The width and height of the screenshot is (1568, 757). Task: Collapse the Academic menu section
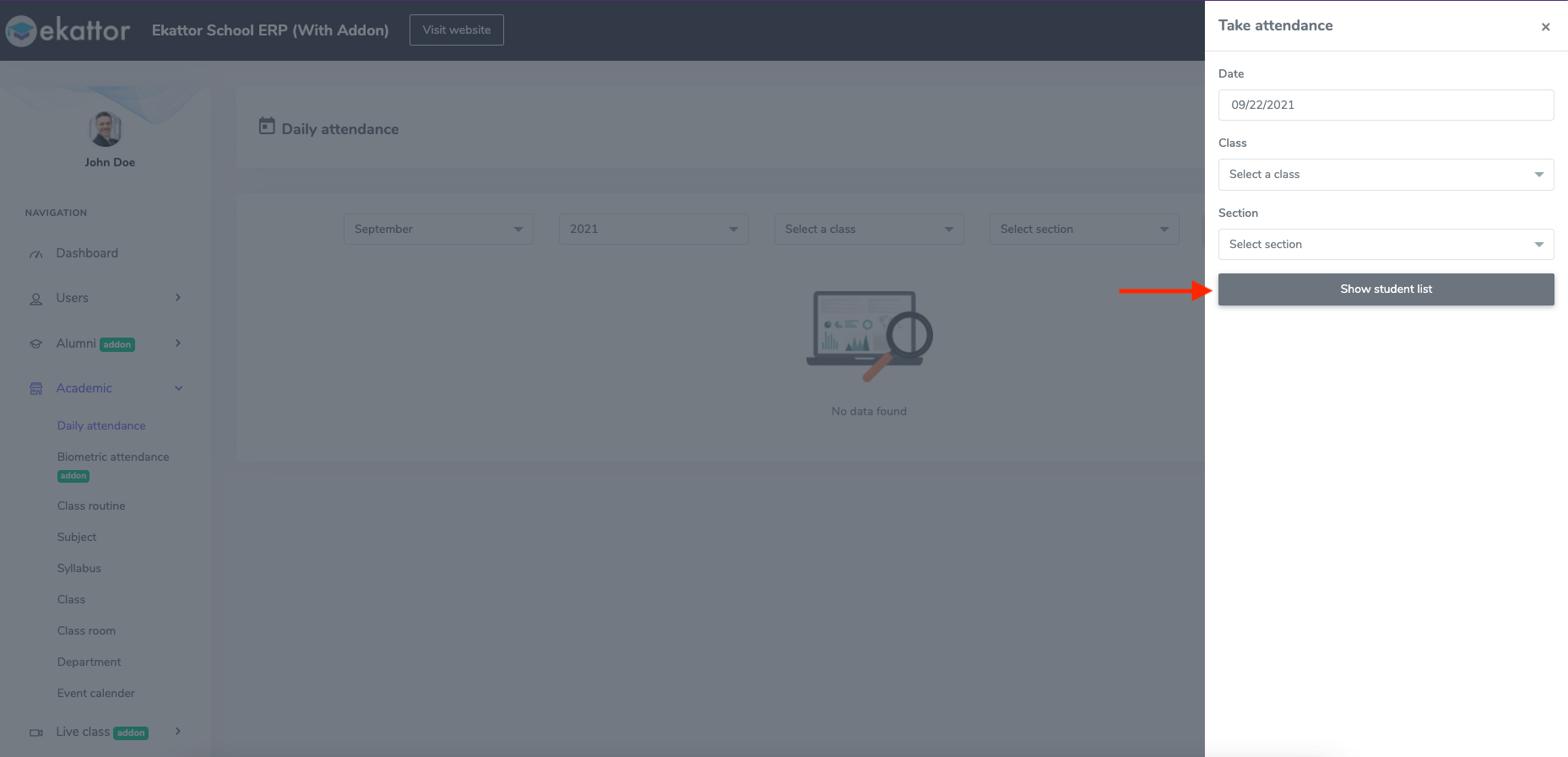tap(178, 388)
